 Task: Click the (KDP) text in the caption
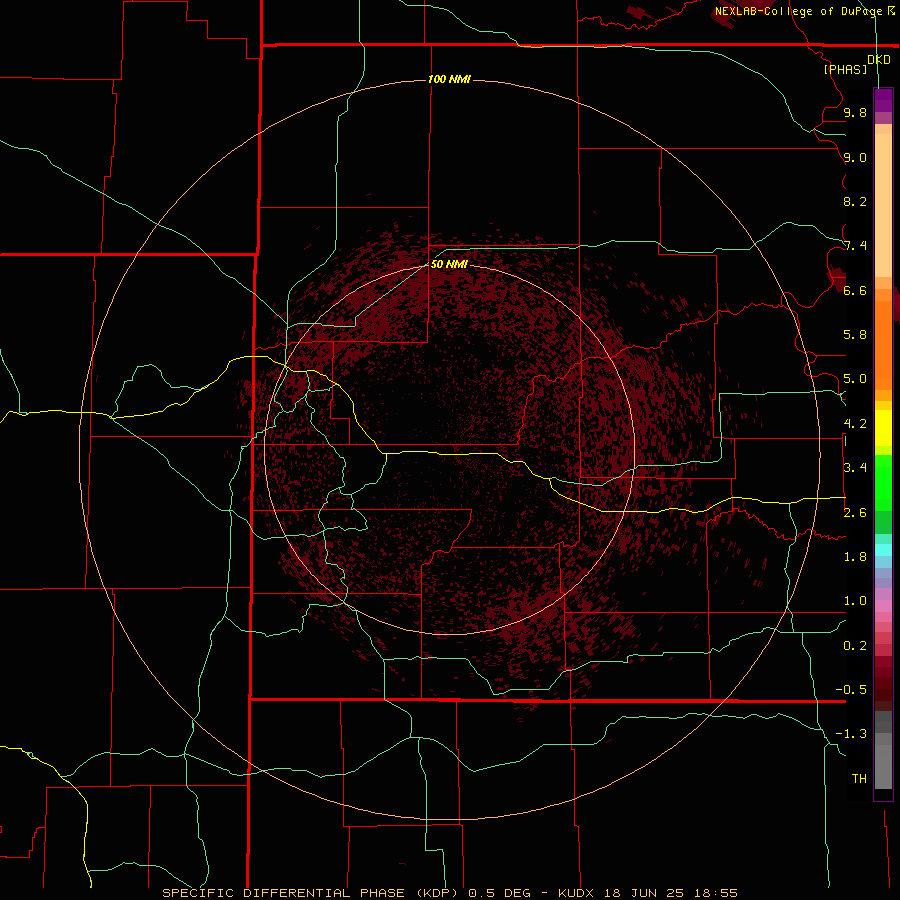437,893
